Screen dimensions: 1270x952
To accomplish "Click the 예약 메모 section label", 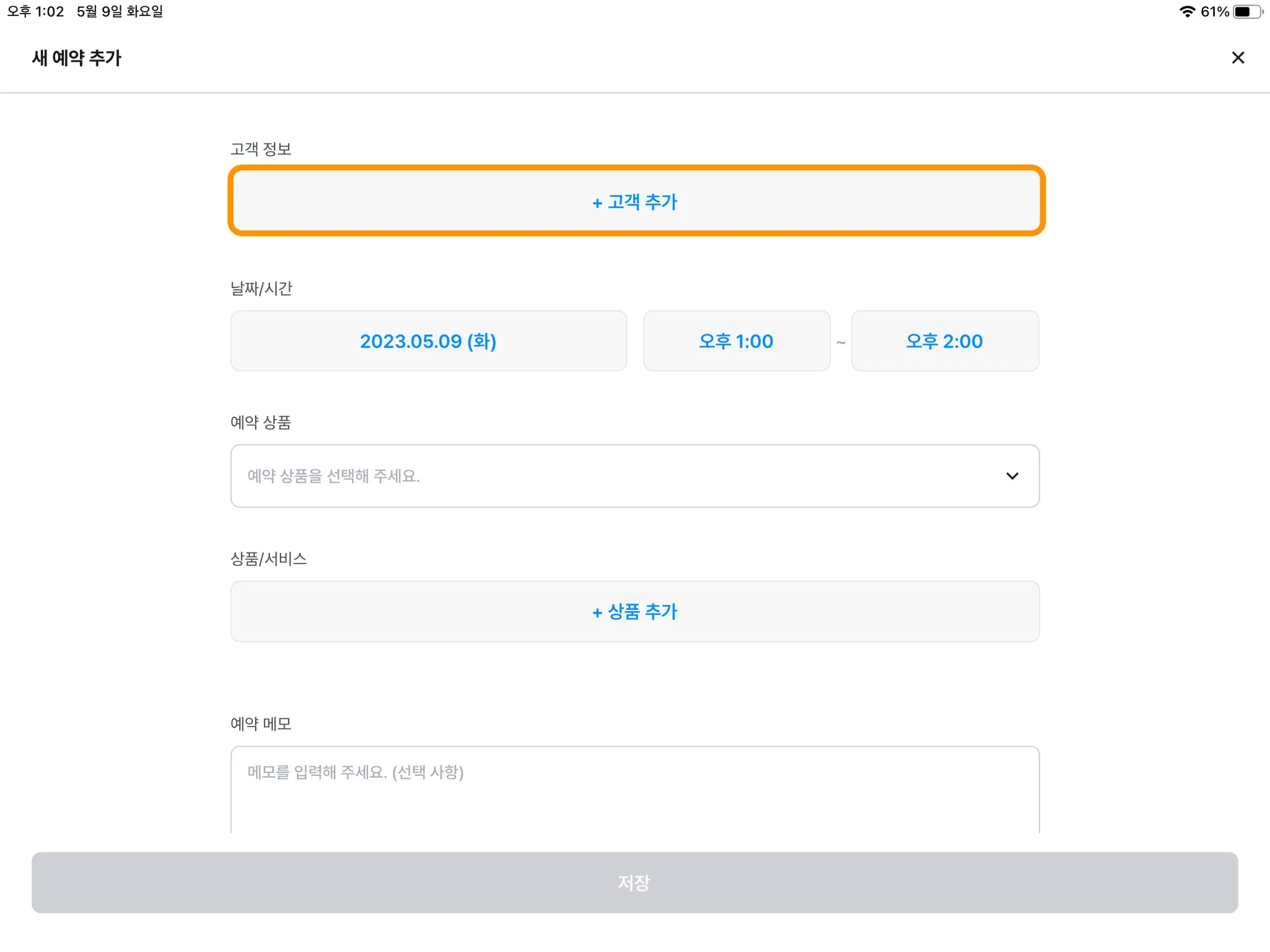I will 260,723.
